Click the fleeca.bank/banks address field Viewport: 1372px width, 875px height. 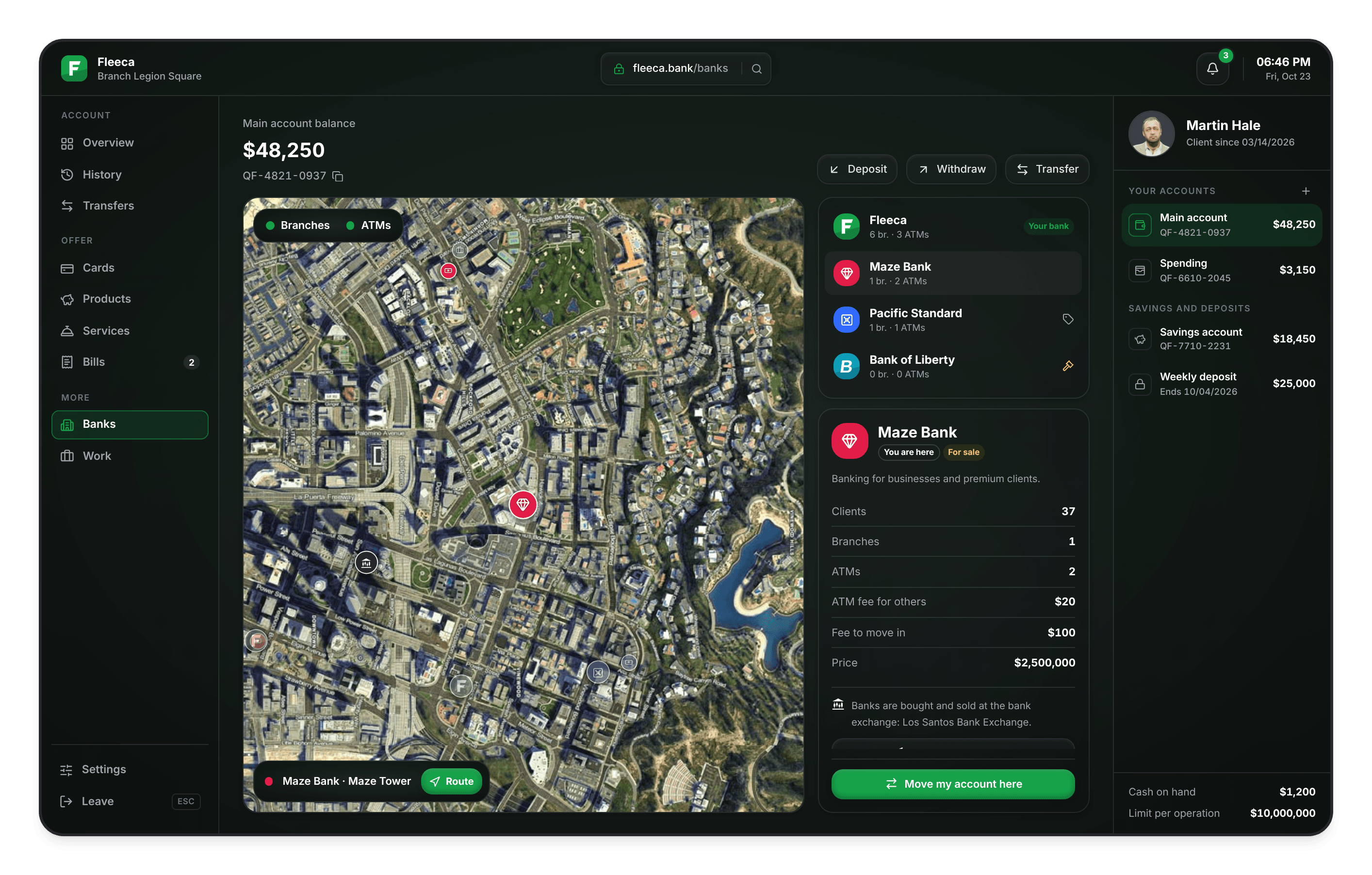[686, 69]
